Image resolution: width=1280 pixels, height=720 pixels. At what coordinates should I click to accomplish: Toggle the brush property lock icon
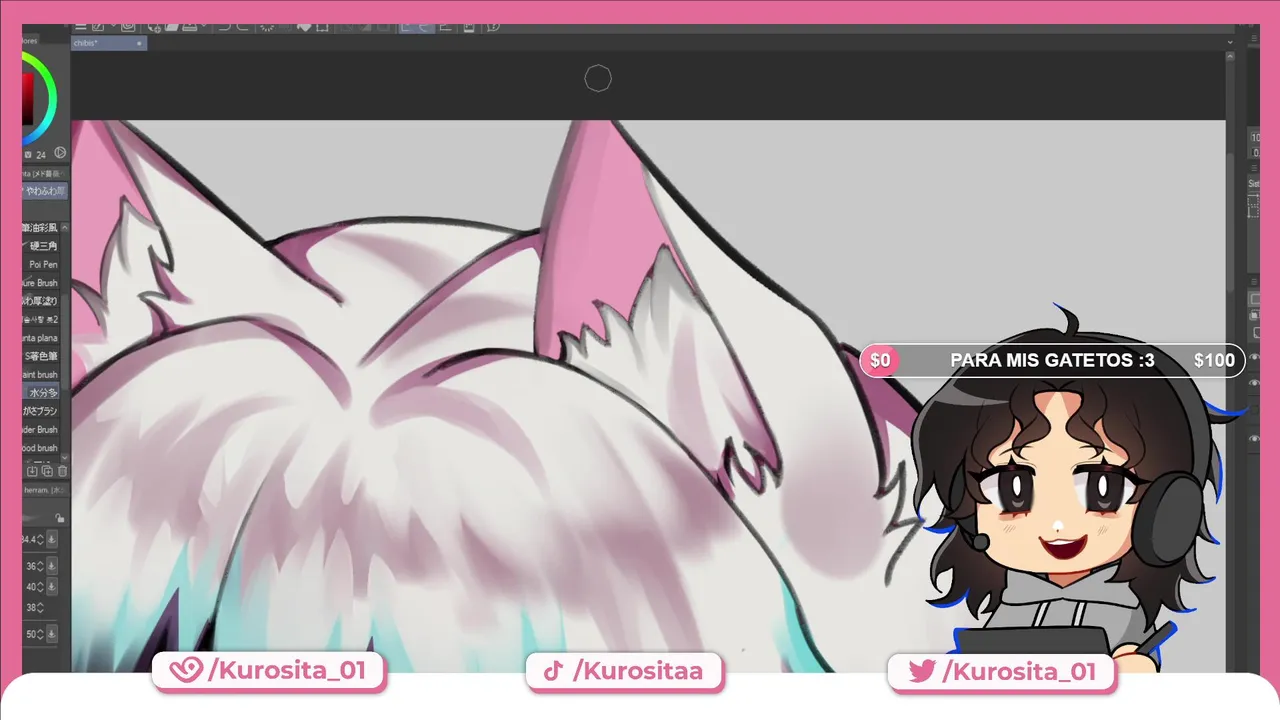click(x=60, y=518)
